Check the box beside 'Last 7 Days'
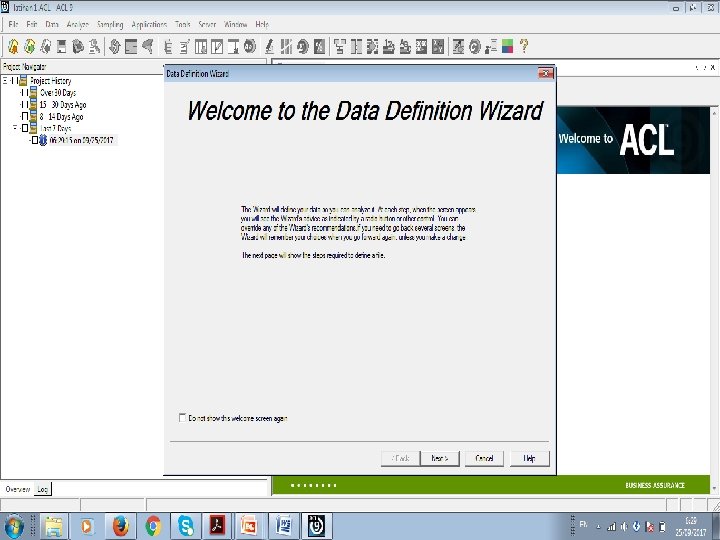 [25, 128]
